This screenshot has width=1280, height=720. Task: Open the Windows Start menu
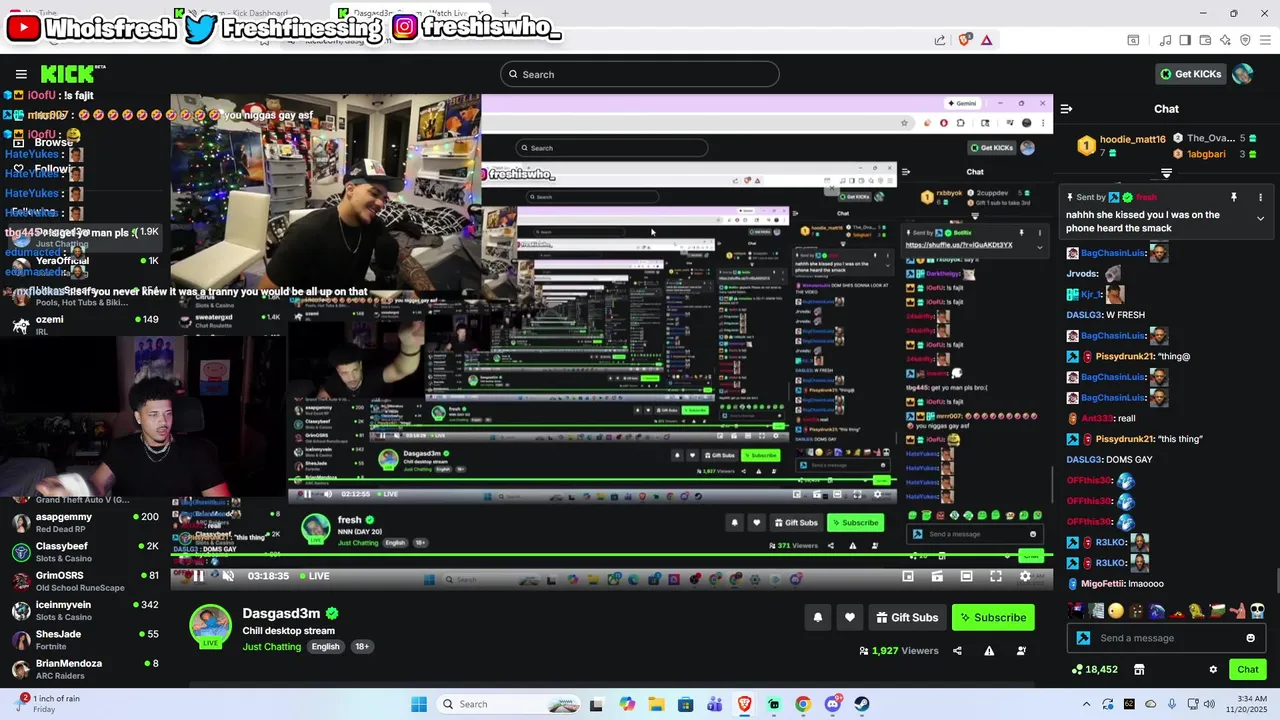click(x=419, y=704)
